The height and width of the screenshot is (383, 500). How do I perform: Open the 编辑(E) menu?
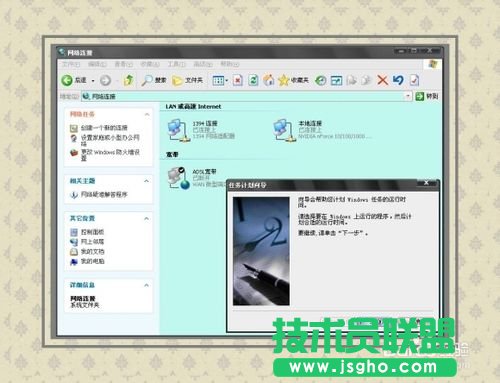[97, 64]
